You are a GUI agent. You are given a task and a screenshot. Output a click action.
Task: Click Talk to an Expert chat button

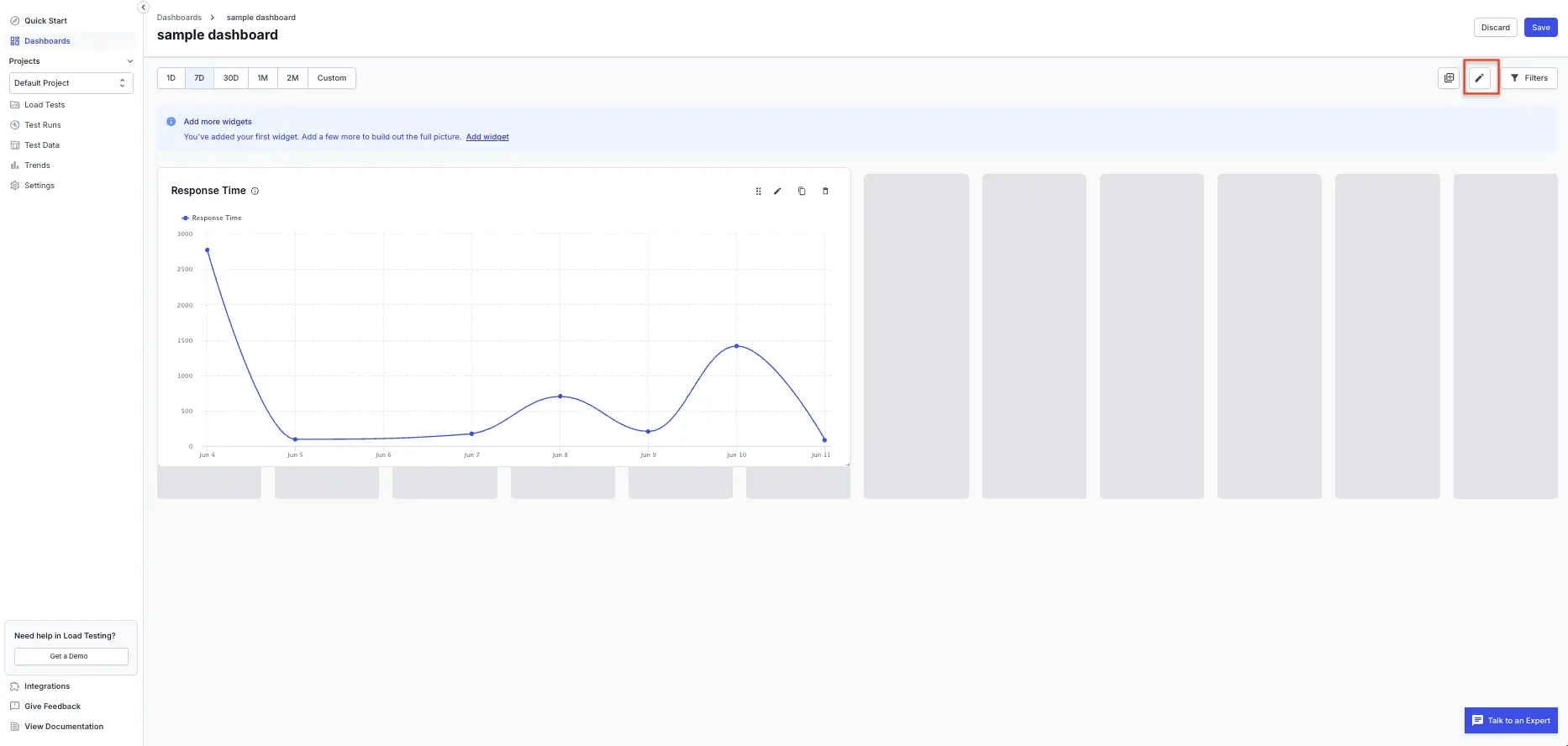[x=1511, y=721]
